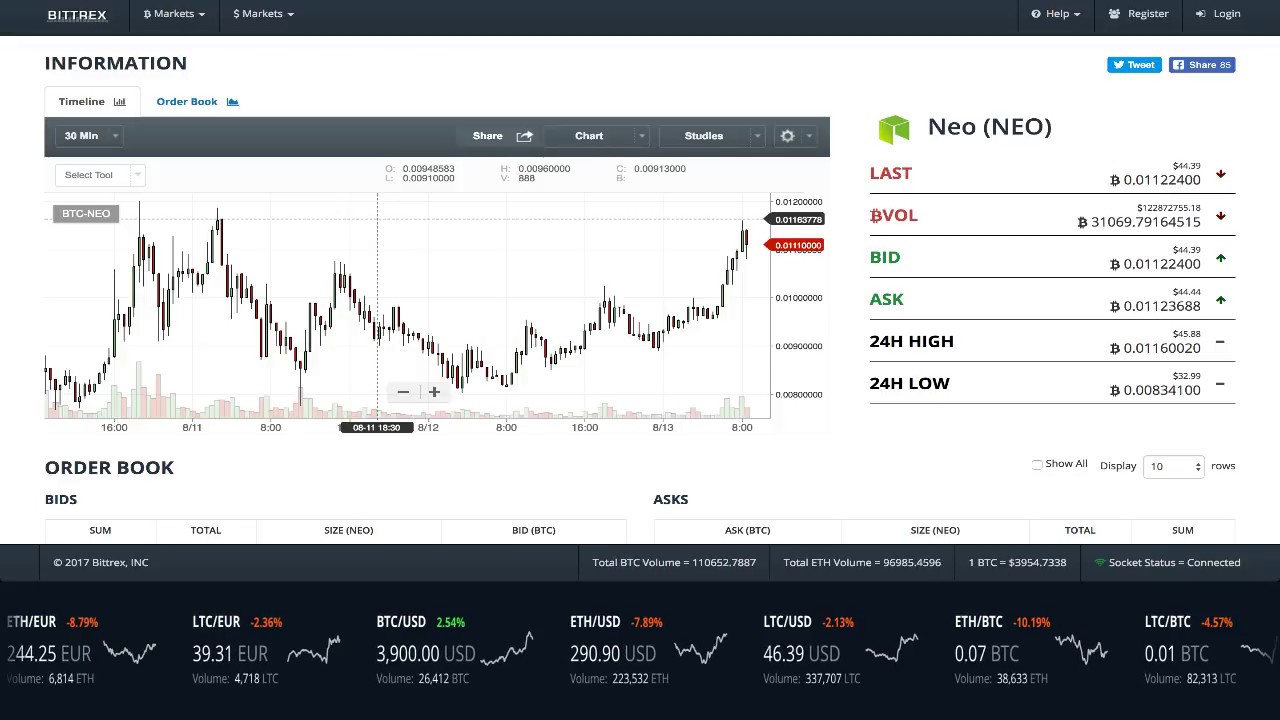
Task: Go to the Login page
Action: coord(1218,14)
